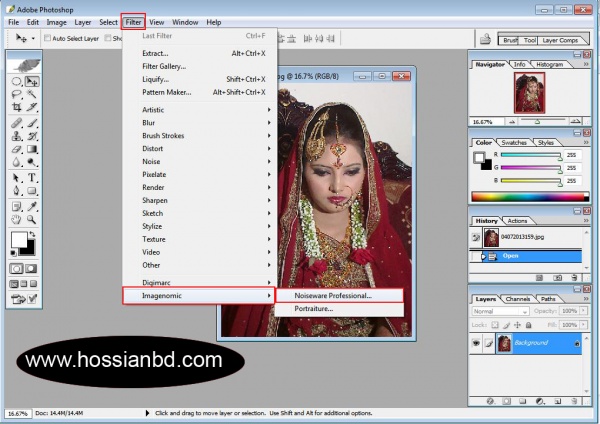Select the Shape tool

coord(32,191)
